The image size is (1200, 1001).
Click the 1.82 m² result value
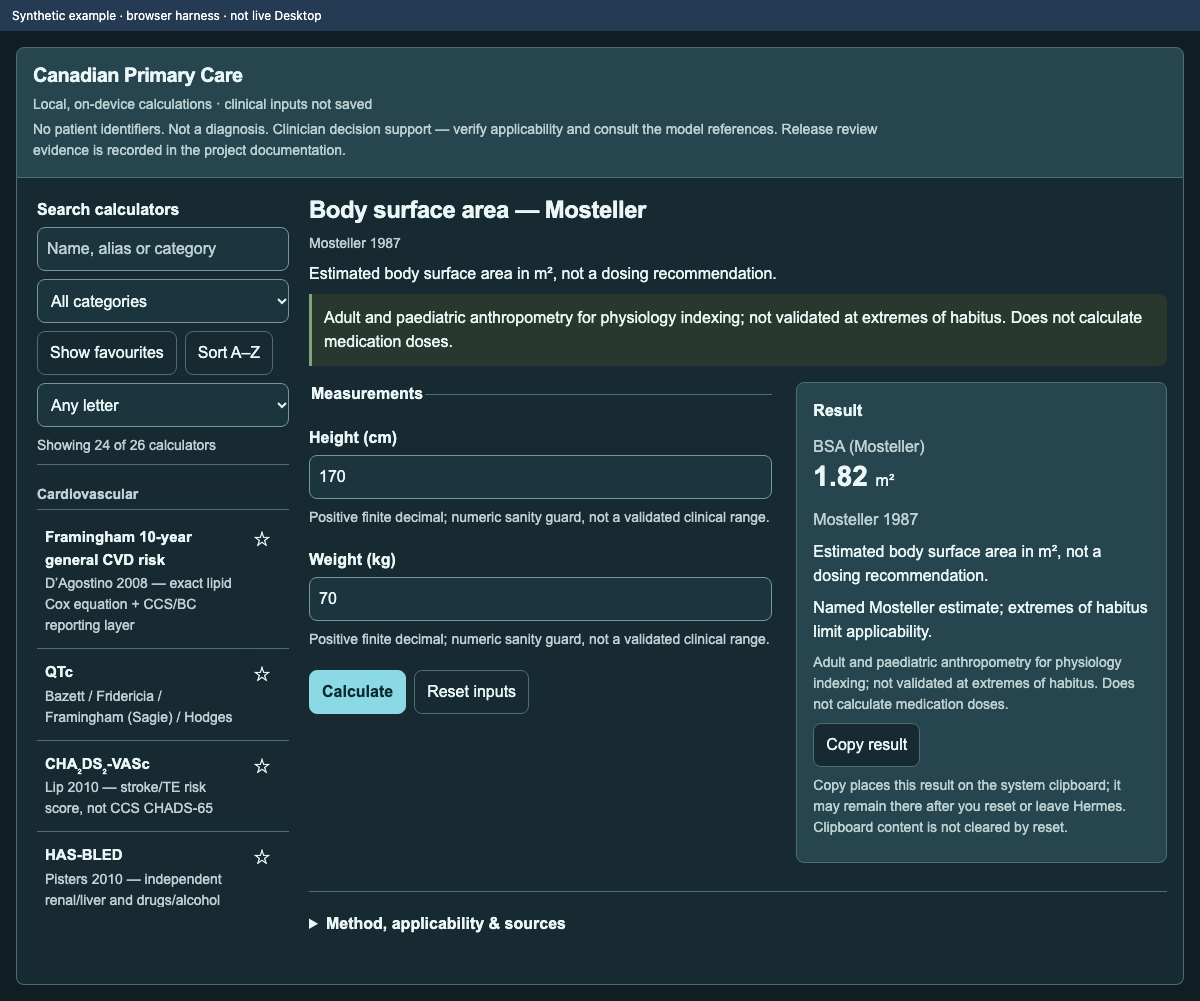854,477
